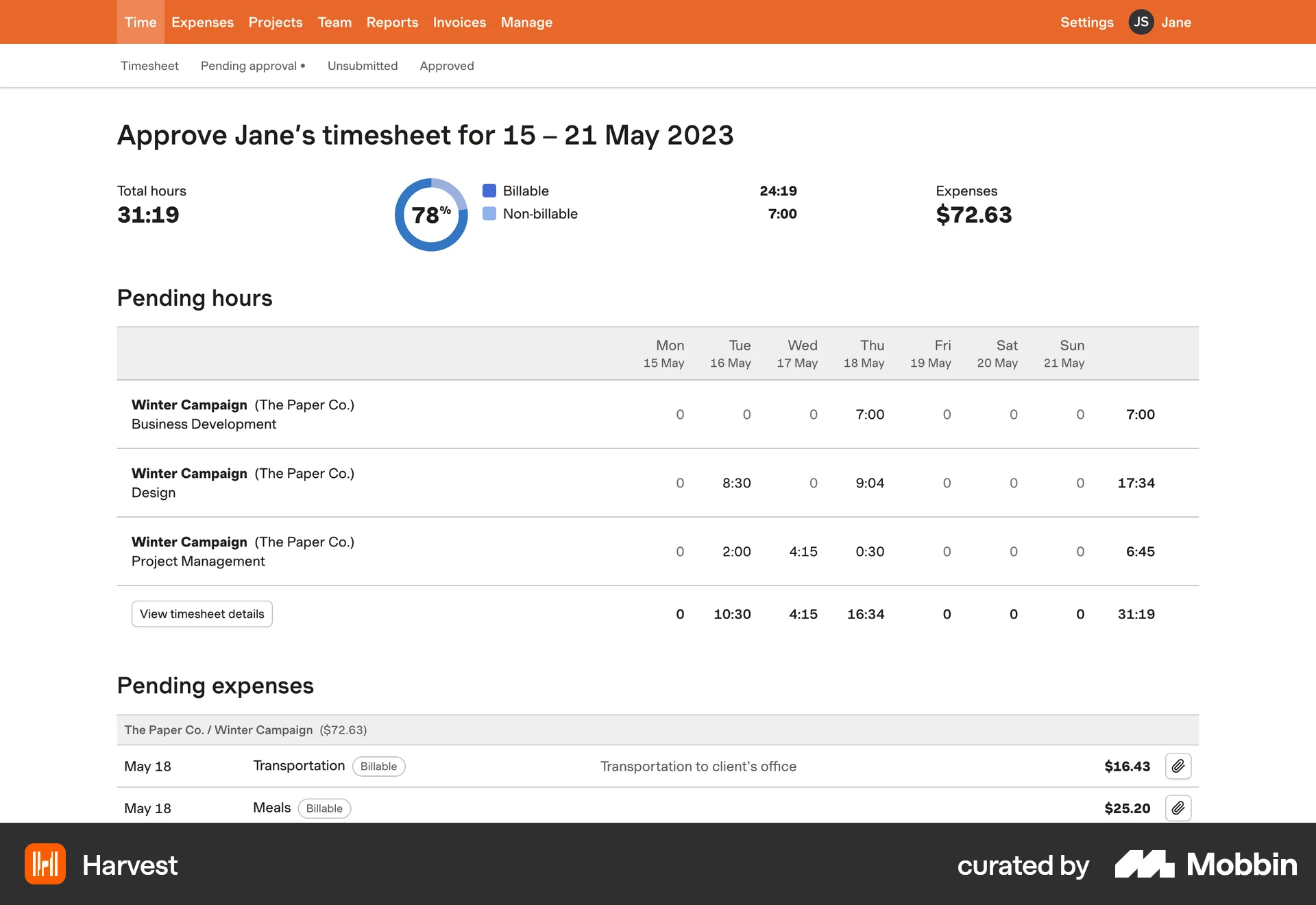Open the Invoices section

459,22
